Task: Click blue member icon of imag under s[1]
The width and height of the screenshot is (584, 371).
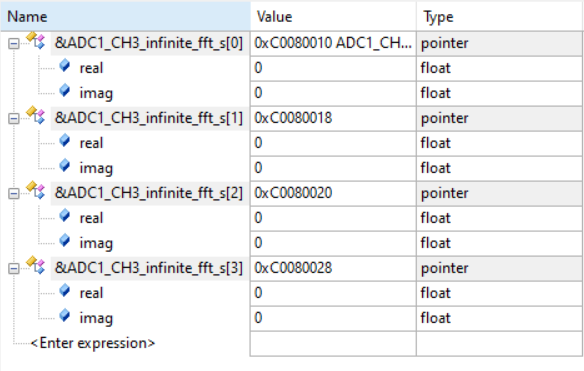Action: point(64,166)
